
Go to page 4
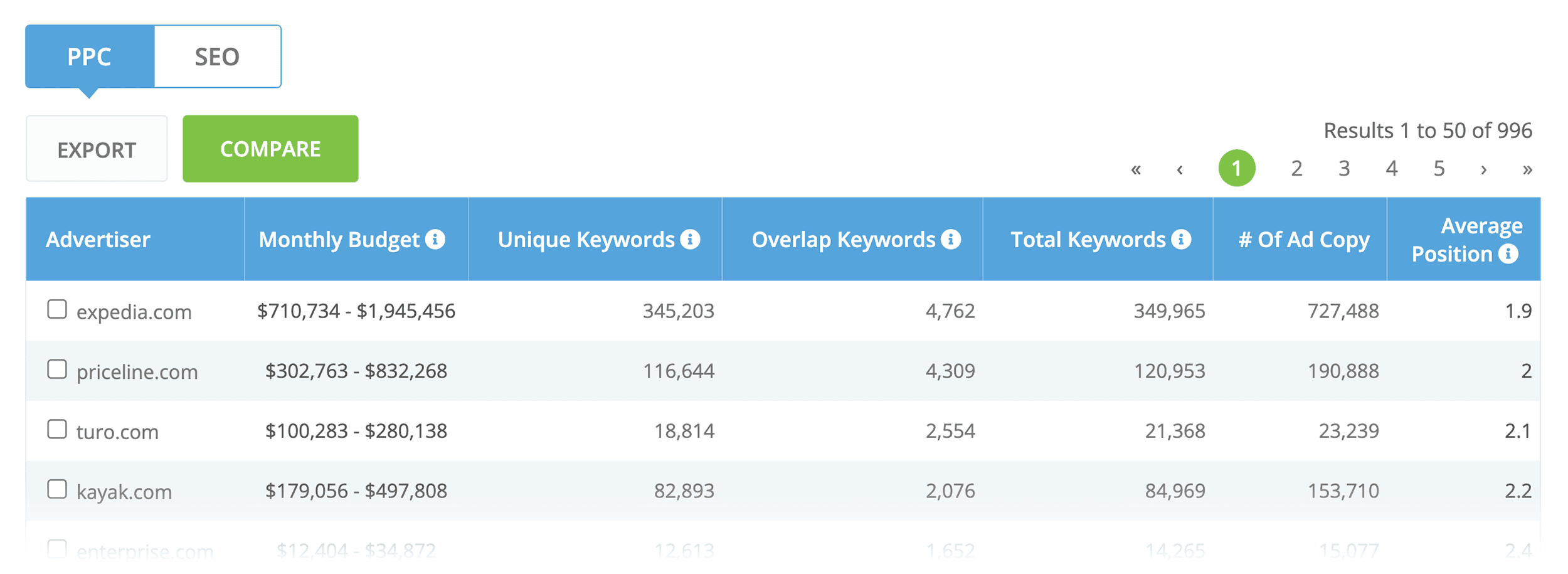[1392, 168]
